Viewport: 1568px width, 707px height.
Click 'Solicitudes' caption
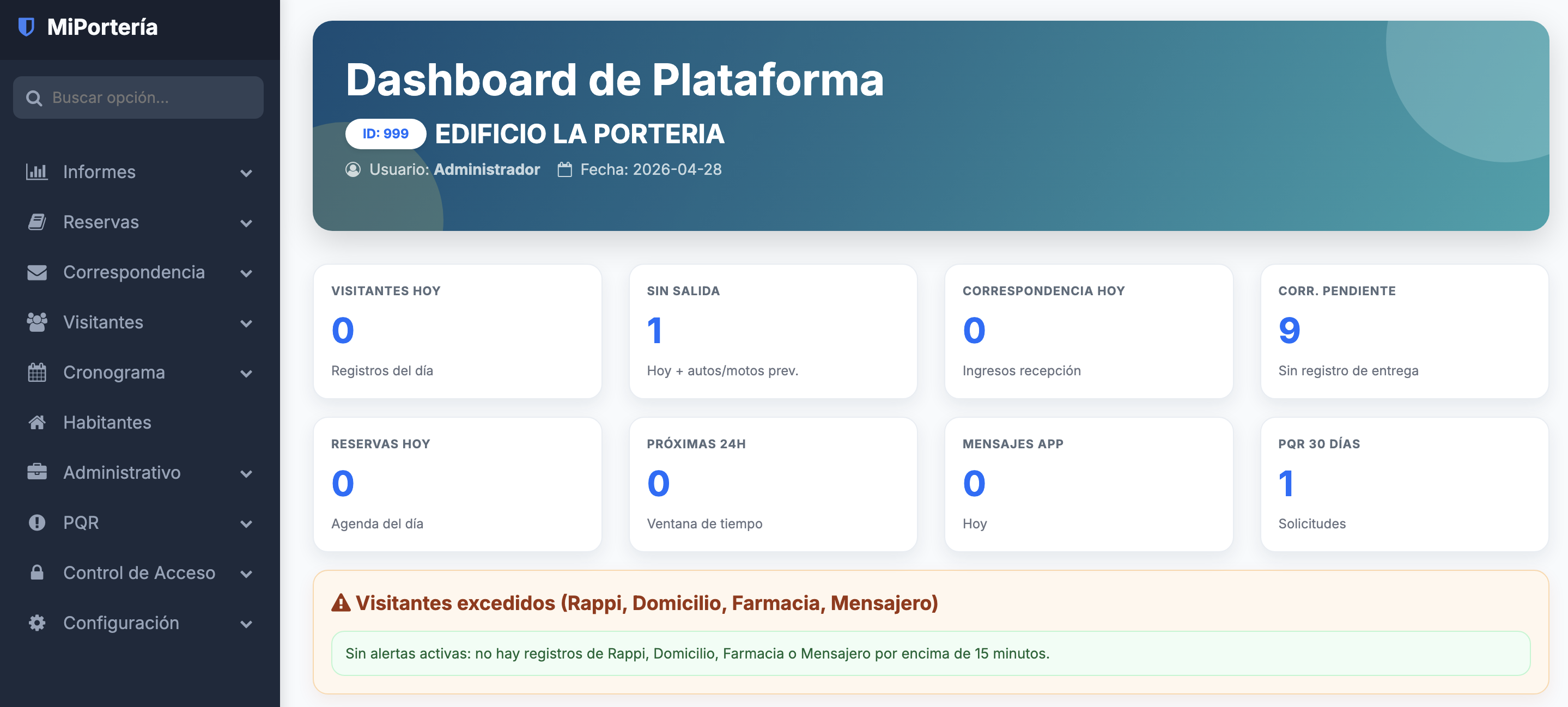(1311, 524)
